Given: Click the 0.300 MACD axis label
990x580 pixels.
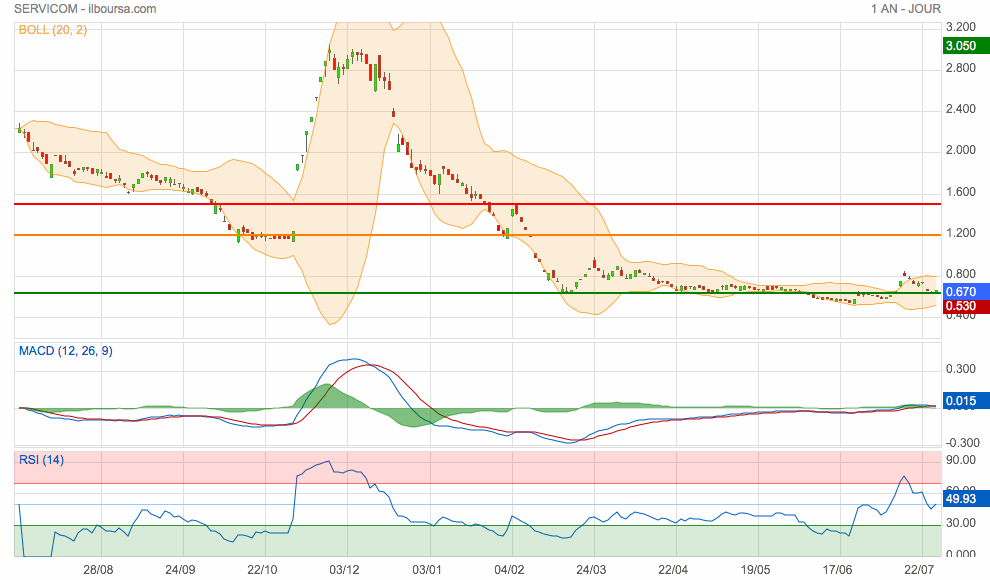Looking at the screenshot, I should 960,369.
